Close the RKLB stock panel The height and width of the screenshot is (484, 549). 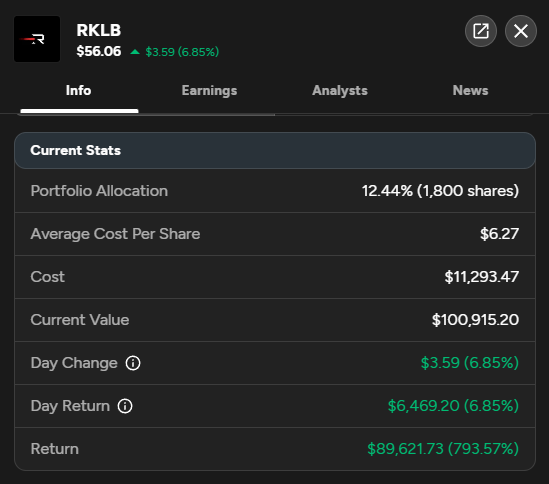coord(521,31)
